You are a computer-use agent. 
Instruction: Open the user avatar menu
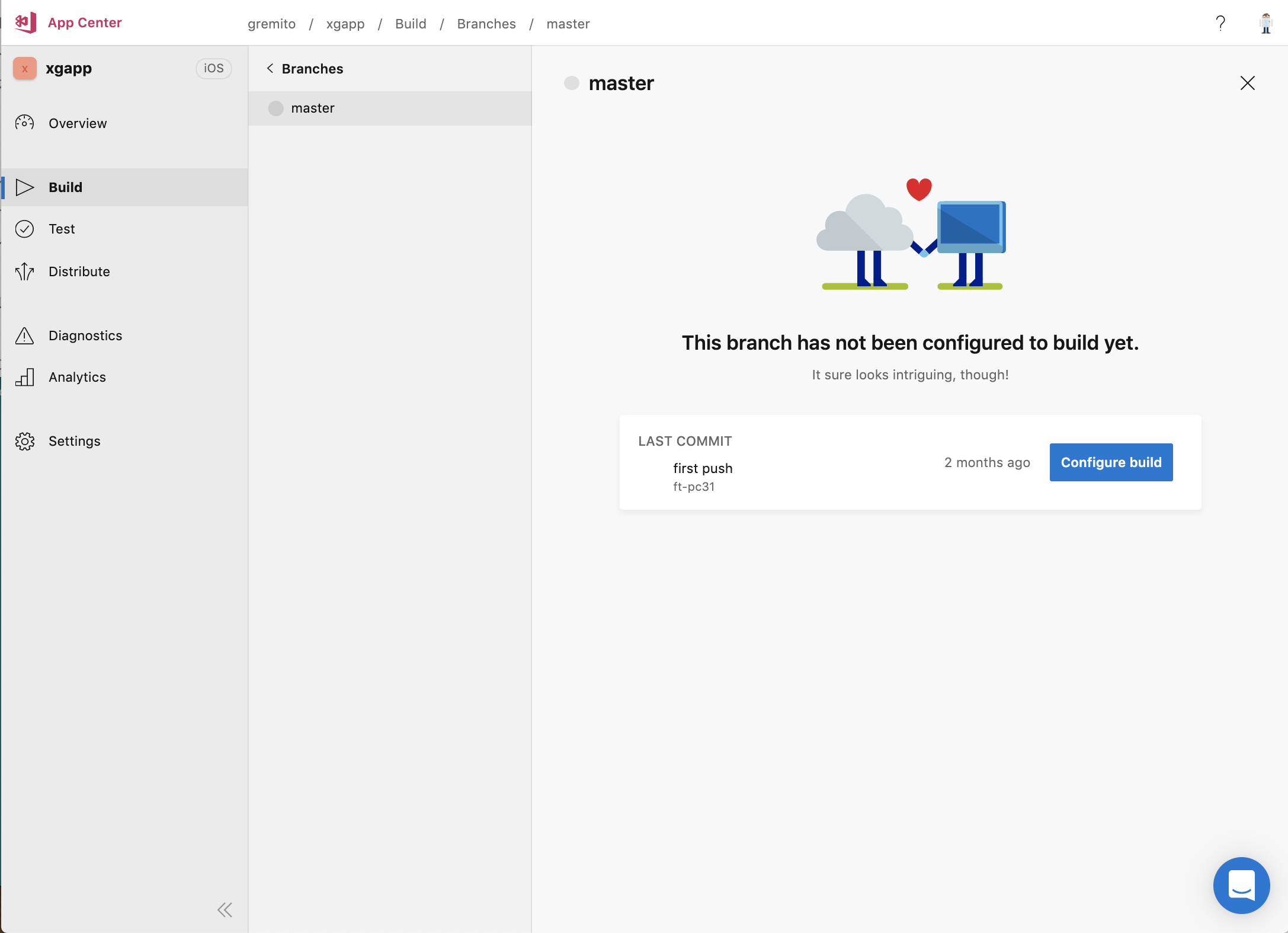click(1265, 23)
